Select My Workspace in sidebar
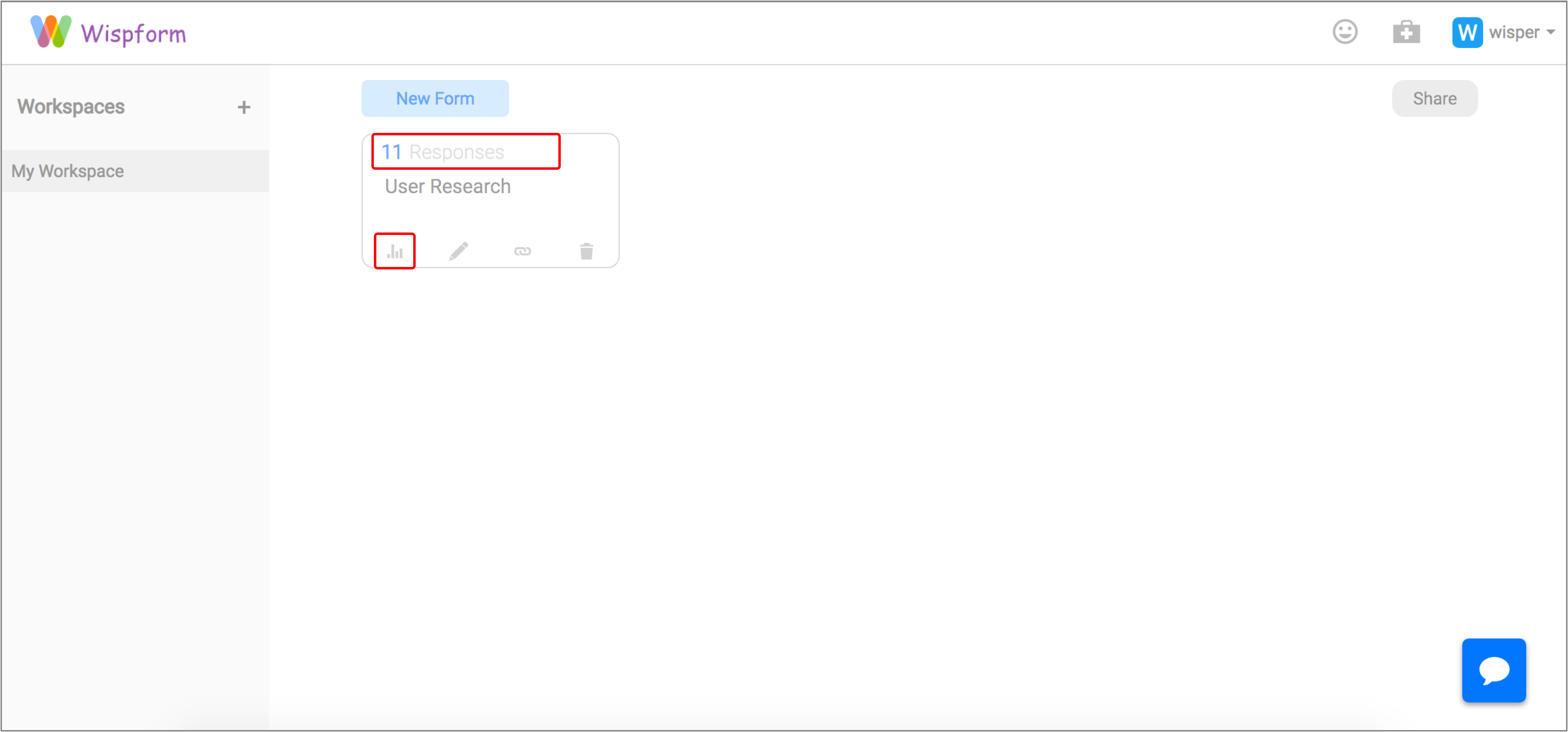Image resolution: width=1568 pixels, height=732 pixels. click(x=135, y=171)
